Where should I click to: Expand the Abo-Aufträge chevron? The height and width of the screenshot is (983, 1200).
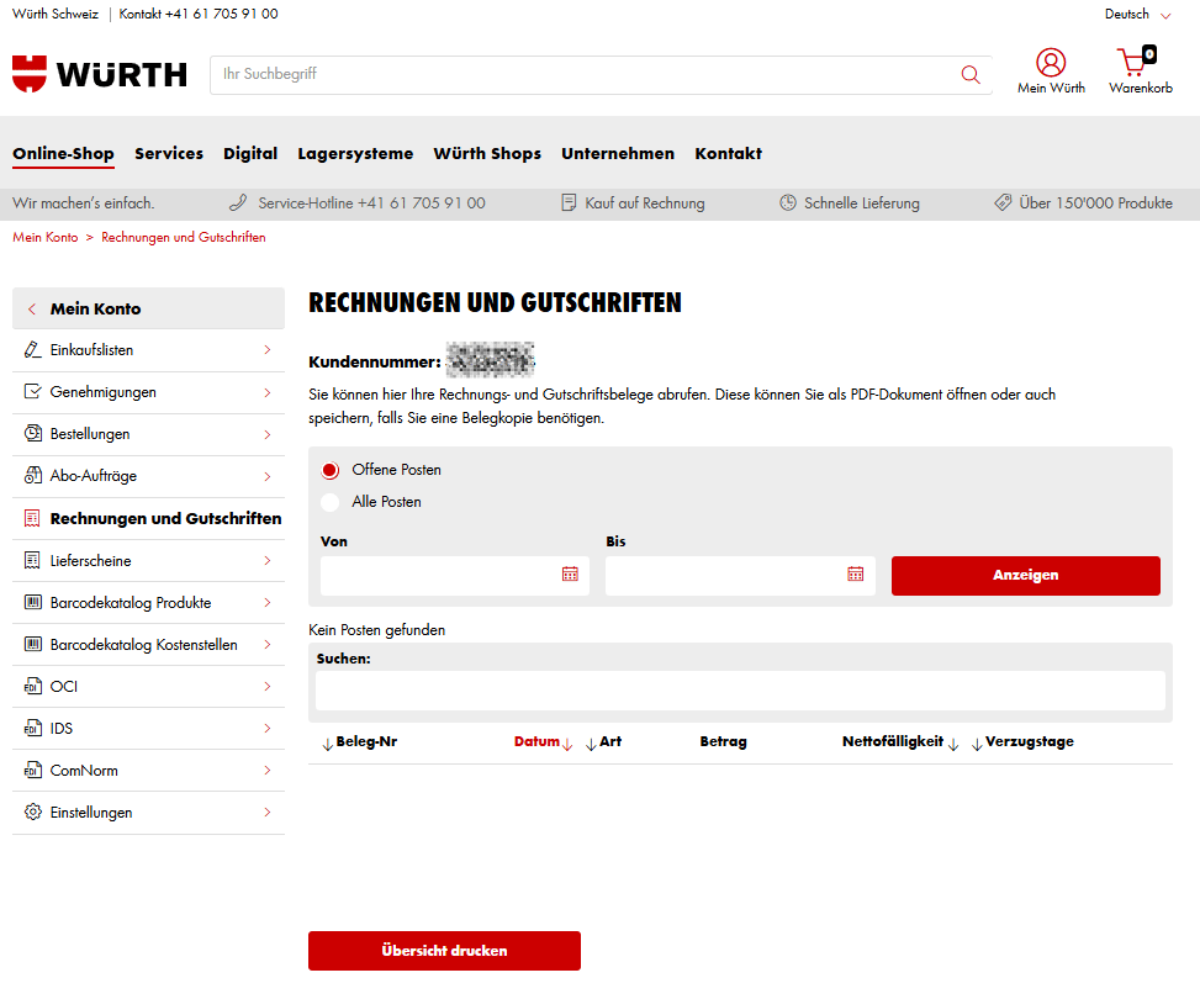click(267, 476)
